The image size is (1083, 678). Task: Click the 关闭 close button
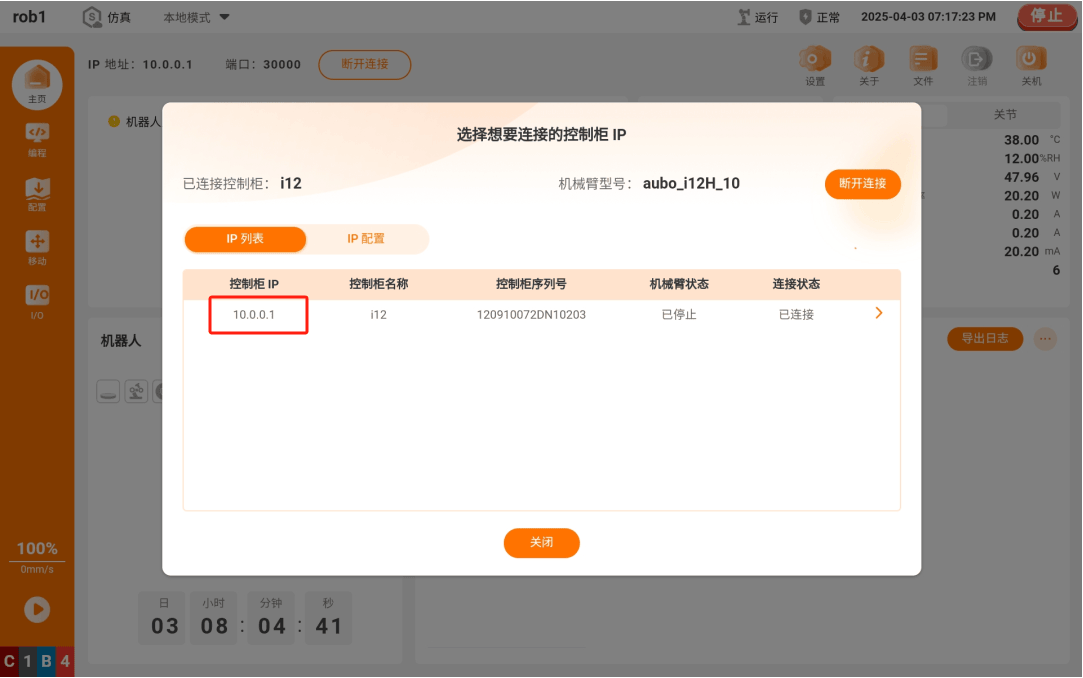click(x=542, y=543)
